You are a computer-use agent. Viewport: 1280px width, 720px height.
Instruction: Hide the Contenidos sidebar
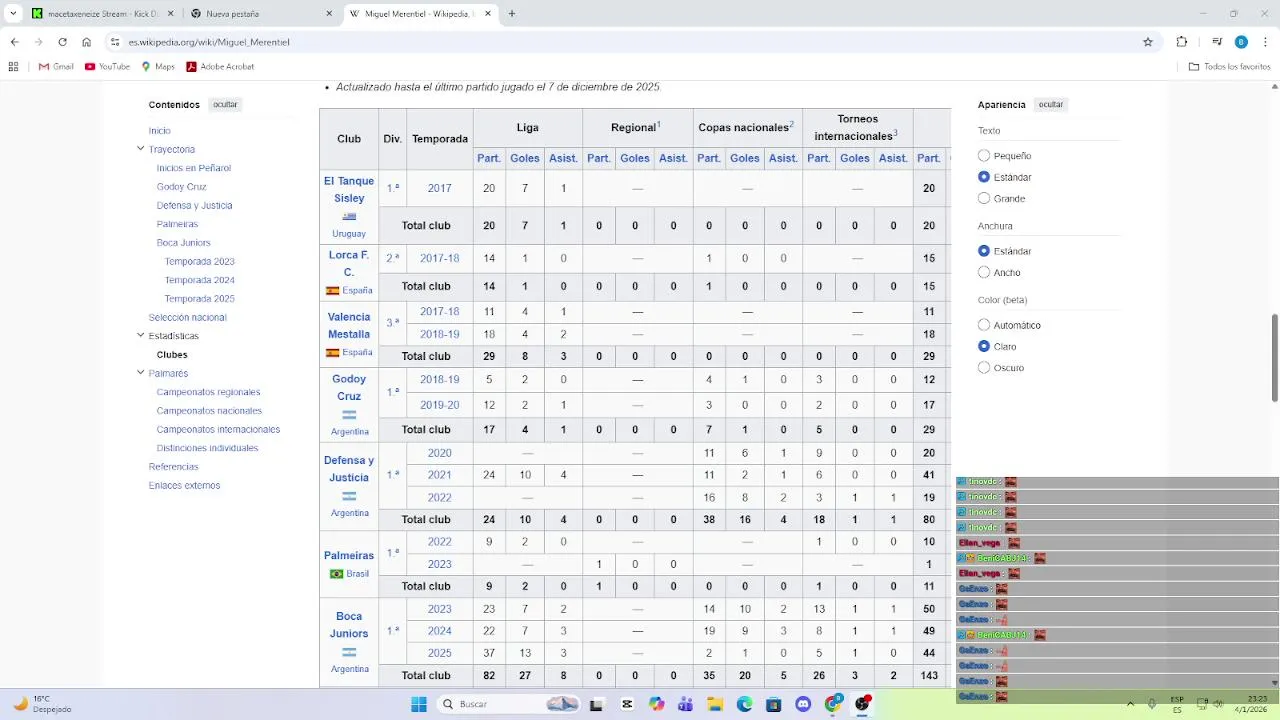click(x=225, y=104)
